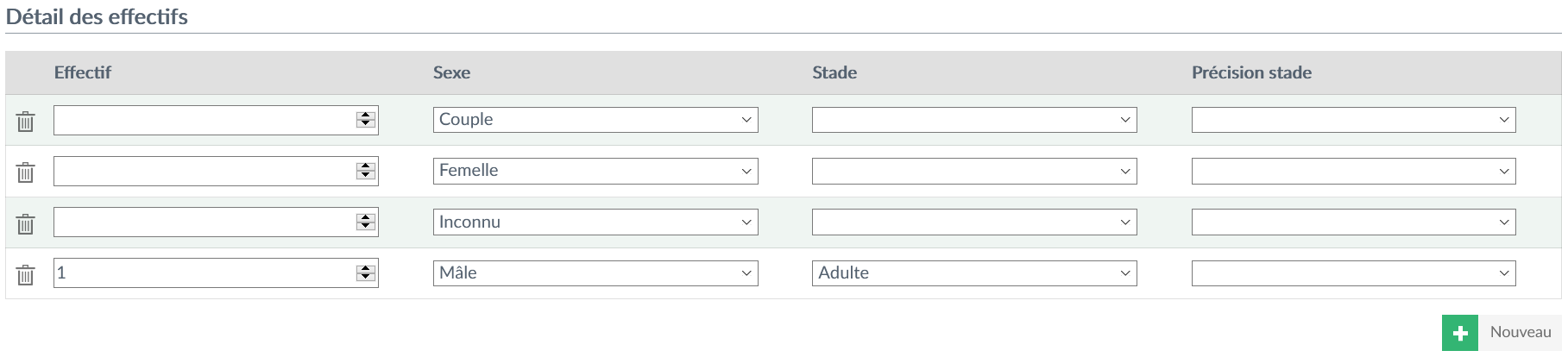Open the Sexe dropdown showing Mâle
Viewport: 1568px width, 357px height.
[595, 273]
